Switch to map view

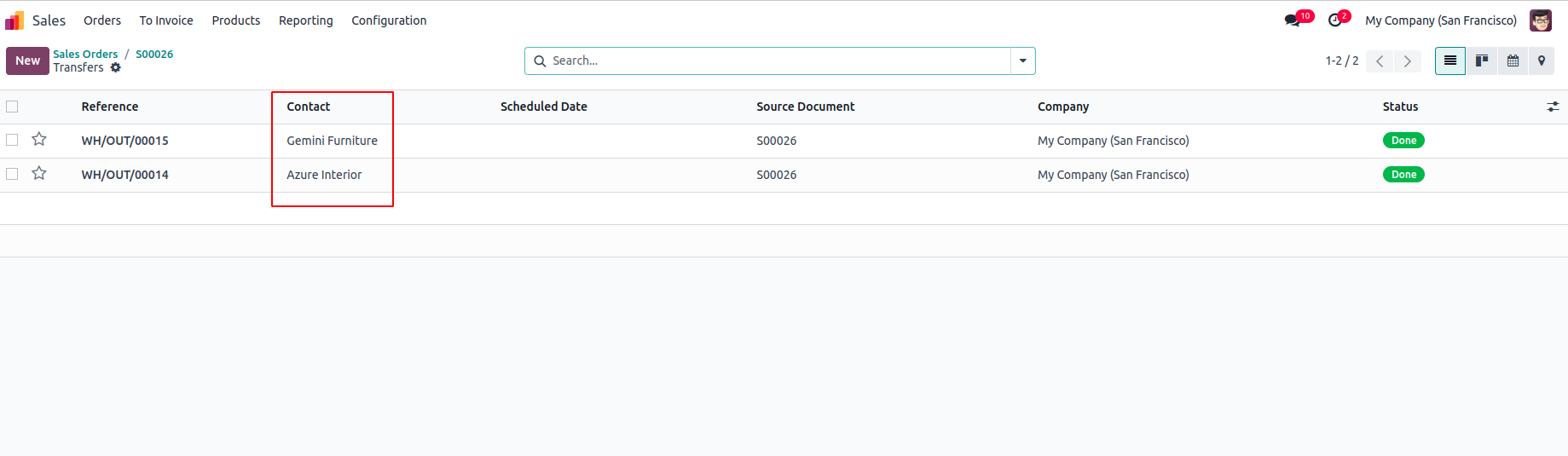click(1542, 61)
